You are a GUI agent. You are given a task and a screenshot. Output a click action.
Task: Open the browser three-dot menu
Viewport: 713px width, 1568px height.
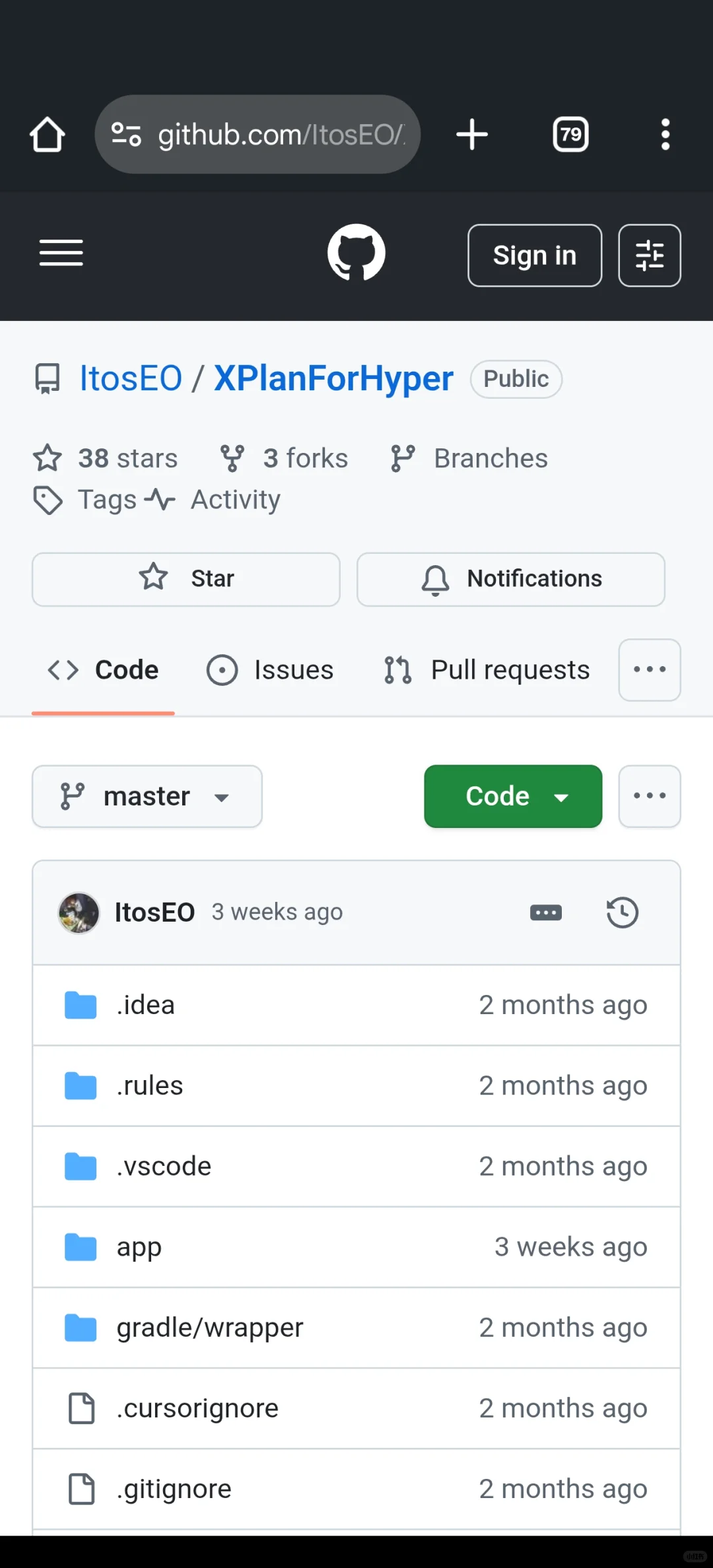(665, 135)
